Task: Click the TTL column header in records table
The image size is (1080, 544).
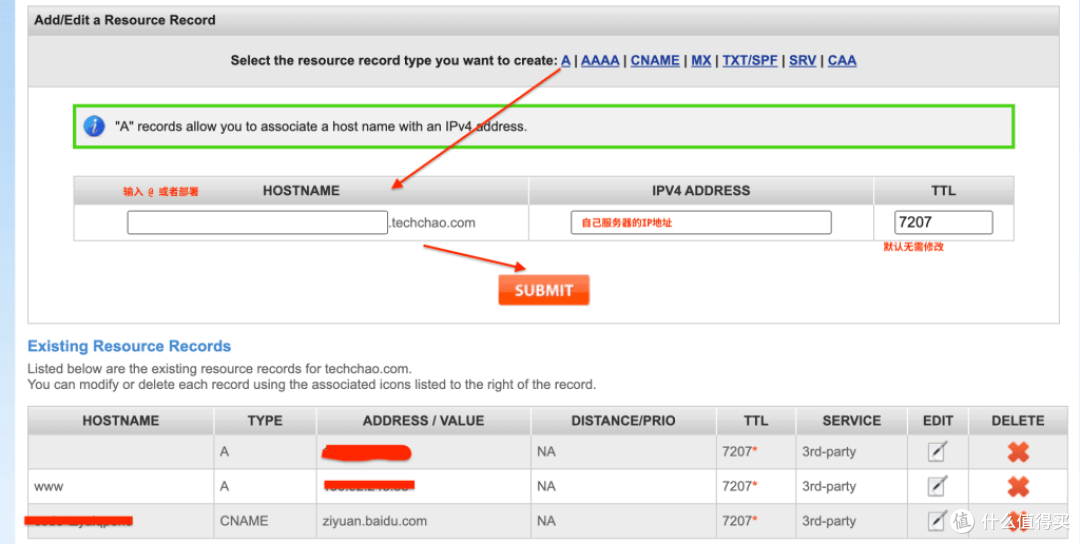Action: click(756, 421)
